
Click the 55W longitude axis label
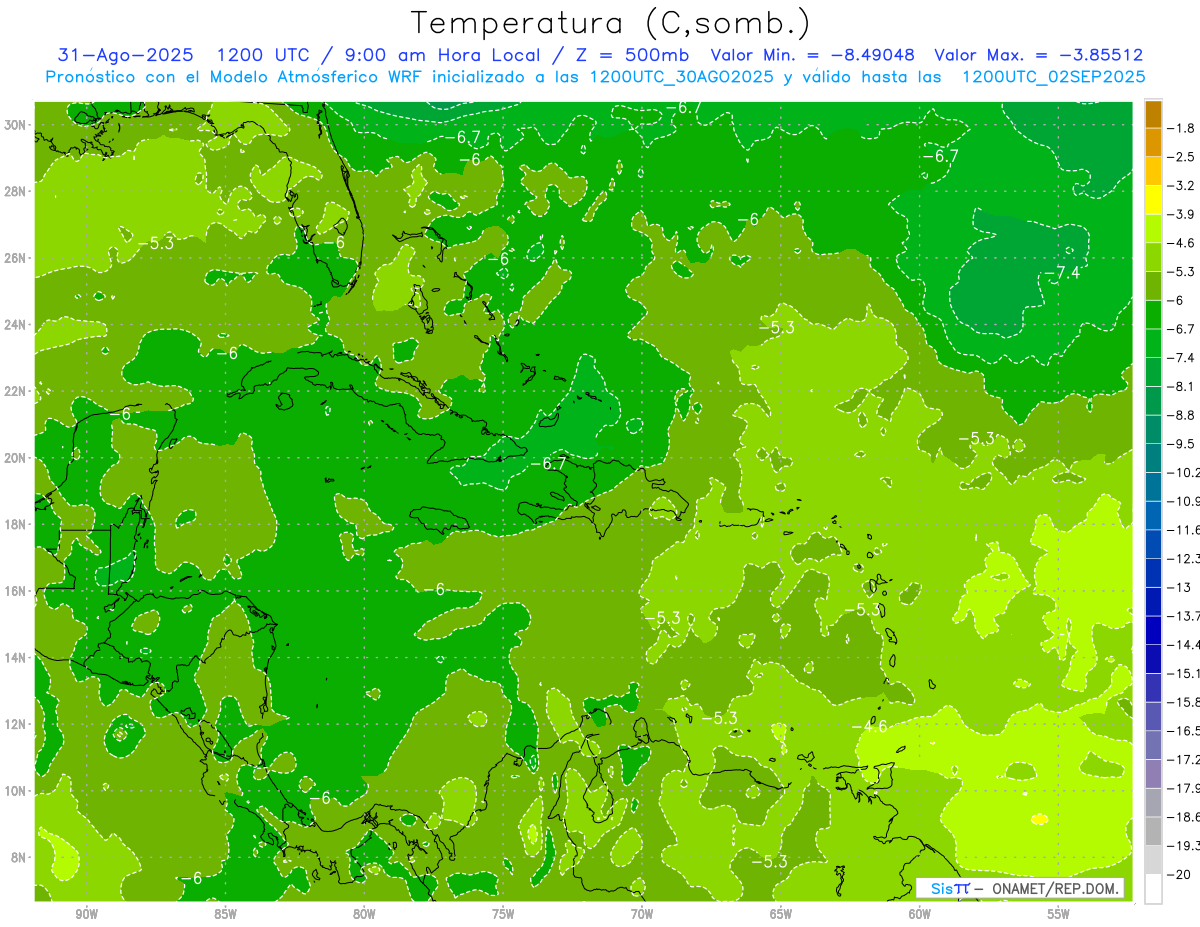click(x=1059, y=914)
